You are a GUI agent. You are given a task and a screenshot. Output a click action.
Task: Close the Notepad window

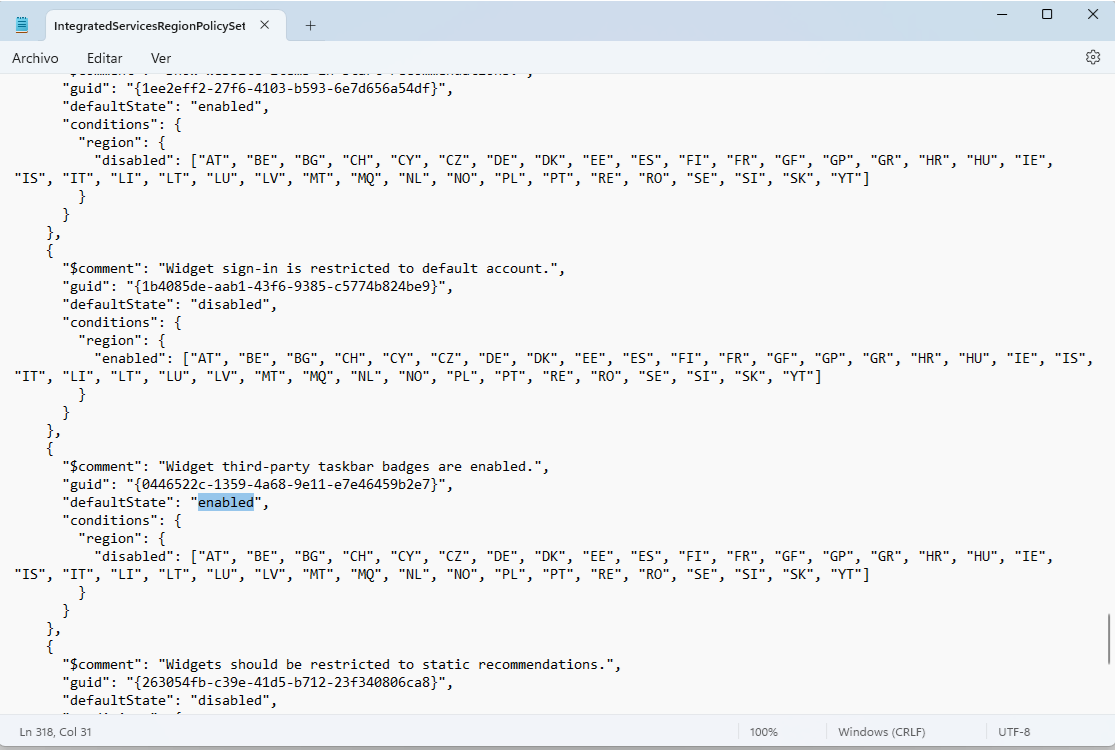tap(1093, 14)
